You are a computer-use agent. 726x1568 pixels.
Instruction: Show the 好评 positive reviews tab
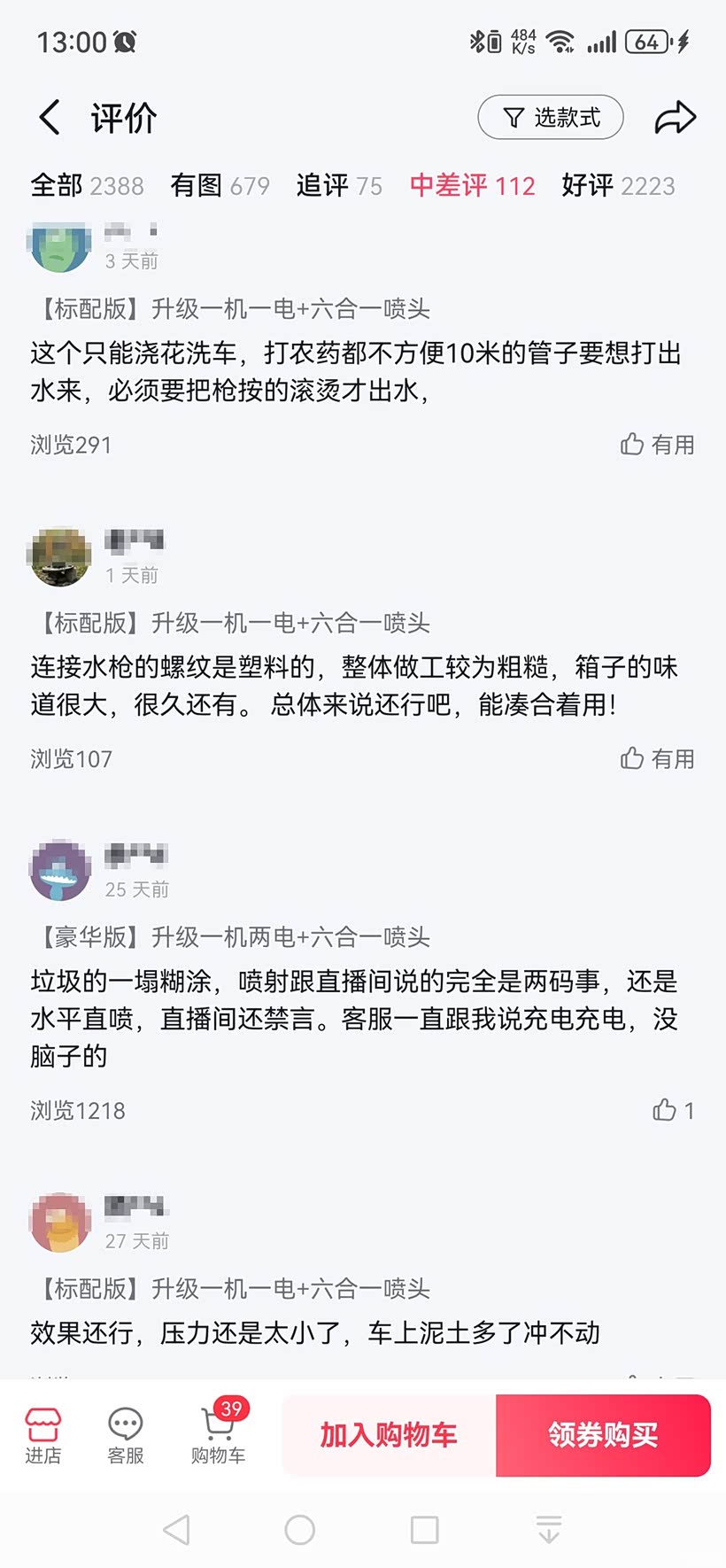(618, 186)
